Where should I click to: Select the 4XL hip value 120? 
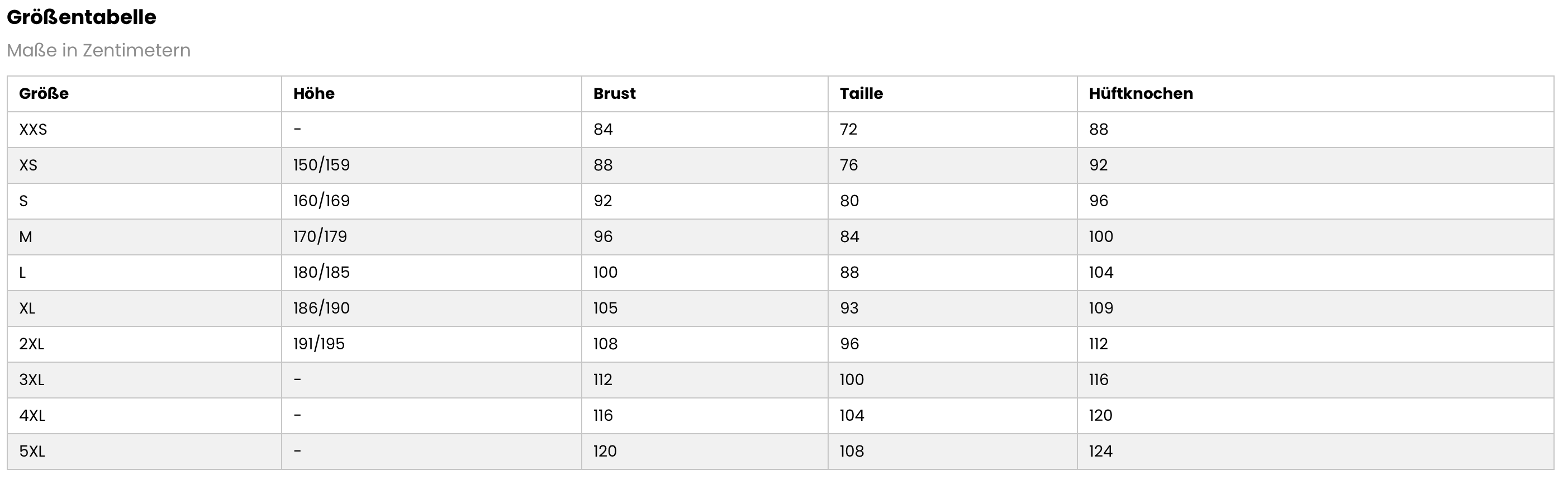coord(1100,415)
